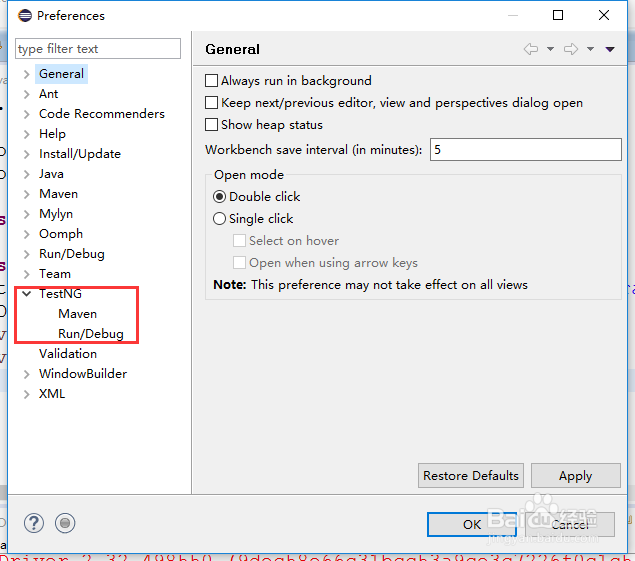Expand the Mylyn tree node
This screenshot has height=561, width=635.
click(x=27, y=214)
